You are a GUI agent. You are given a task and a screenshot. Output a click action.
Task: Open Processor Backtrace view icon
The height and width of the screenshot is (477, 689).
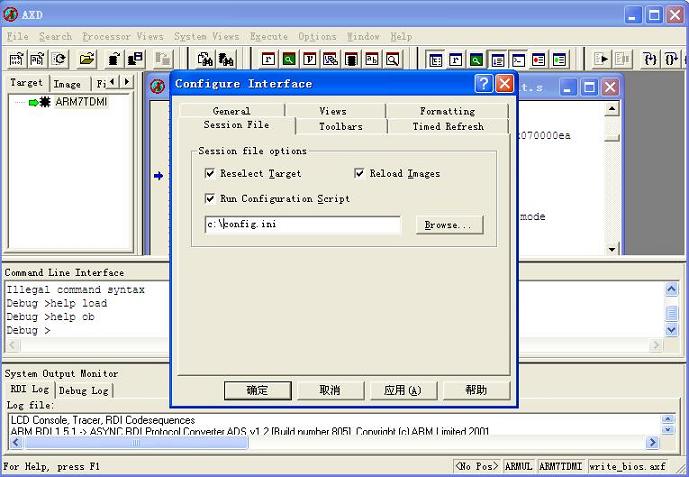(x=330, y=59)
